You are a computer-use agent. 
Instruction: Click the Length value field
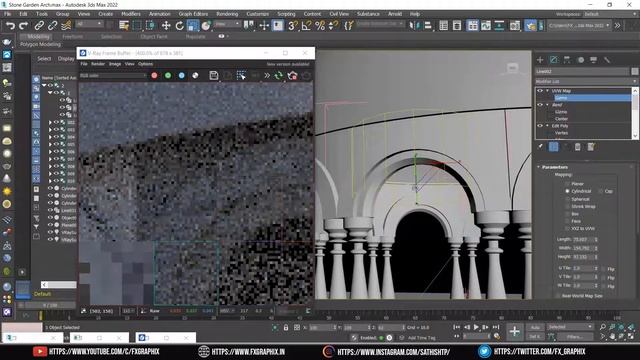pos(584,240)
